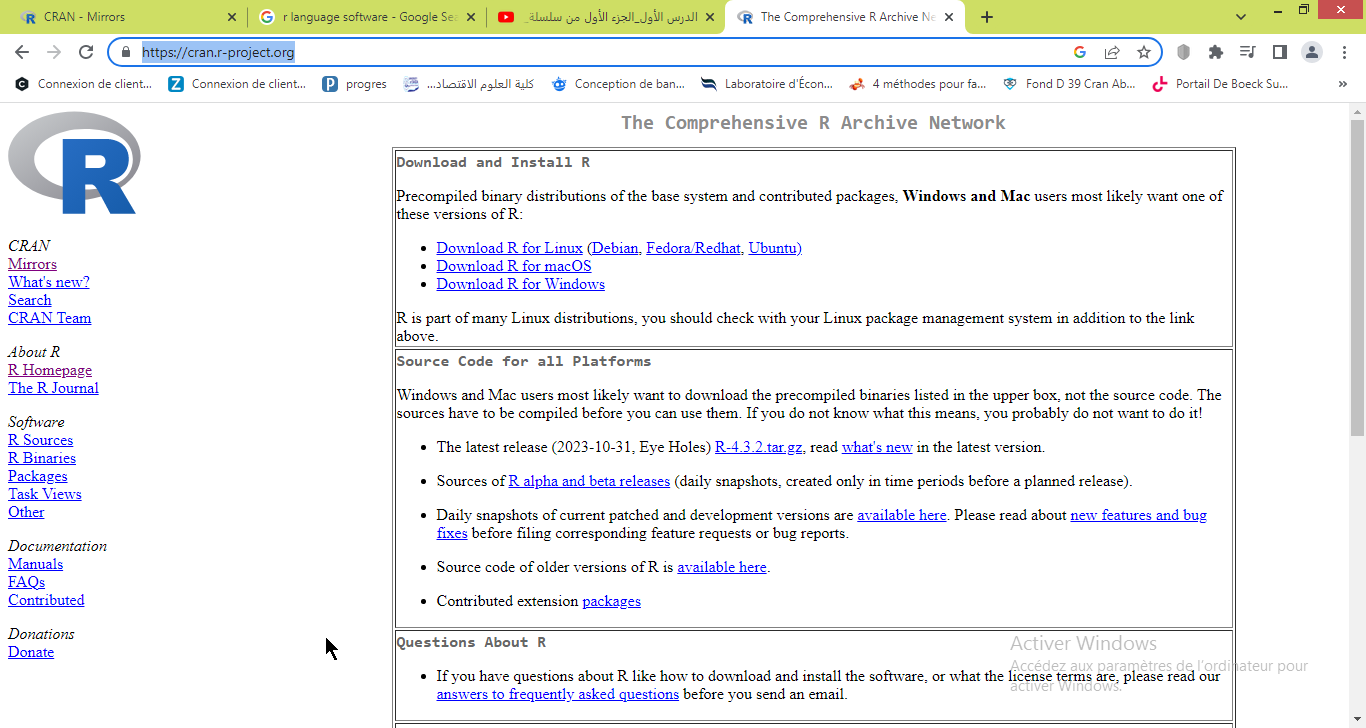
Task: Open Chrome's three-dot menu
Action: tap(1343, 52)
